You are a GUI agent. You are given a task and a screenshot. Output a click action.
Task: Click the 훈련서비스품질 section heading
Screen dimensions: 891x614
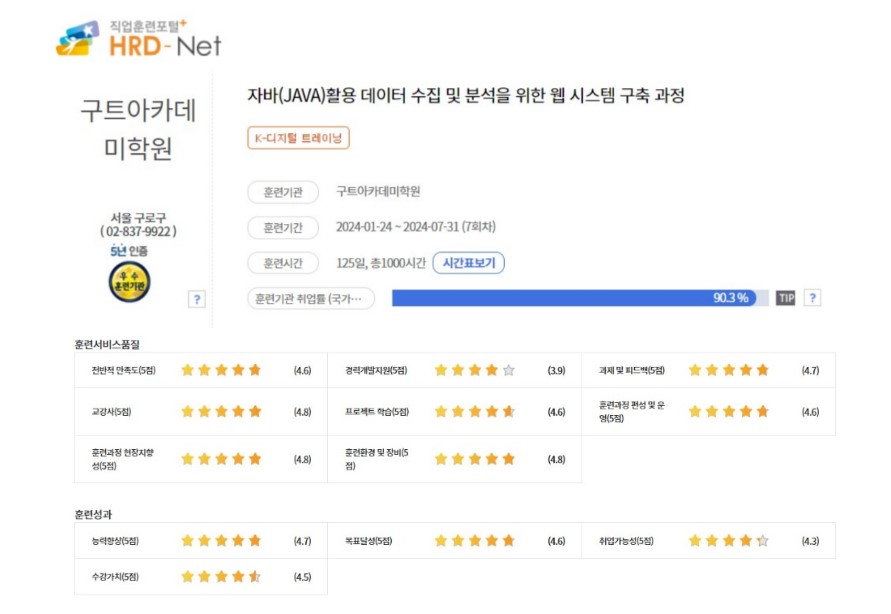click(x=107, y=344)
